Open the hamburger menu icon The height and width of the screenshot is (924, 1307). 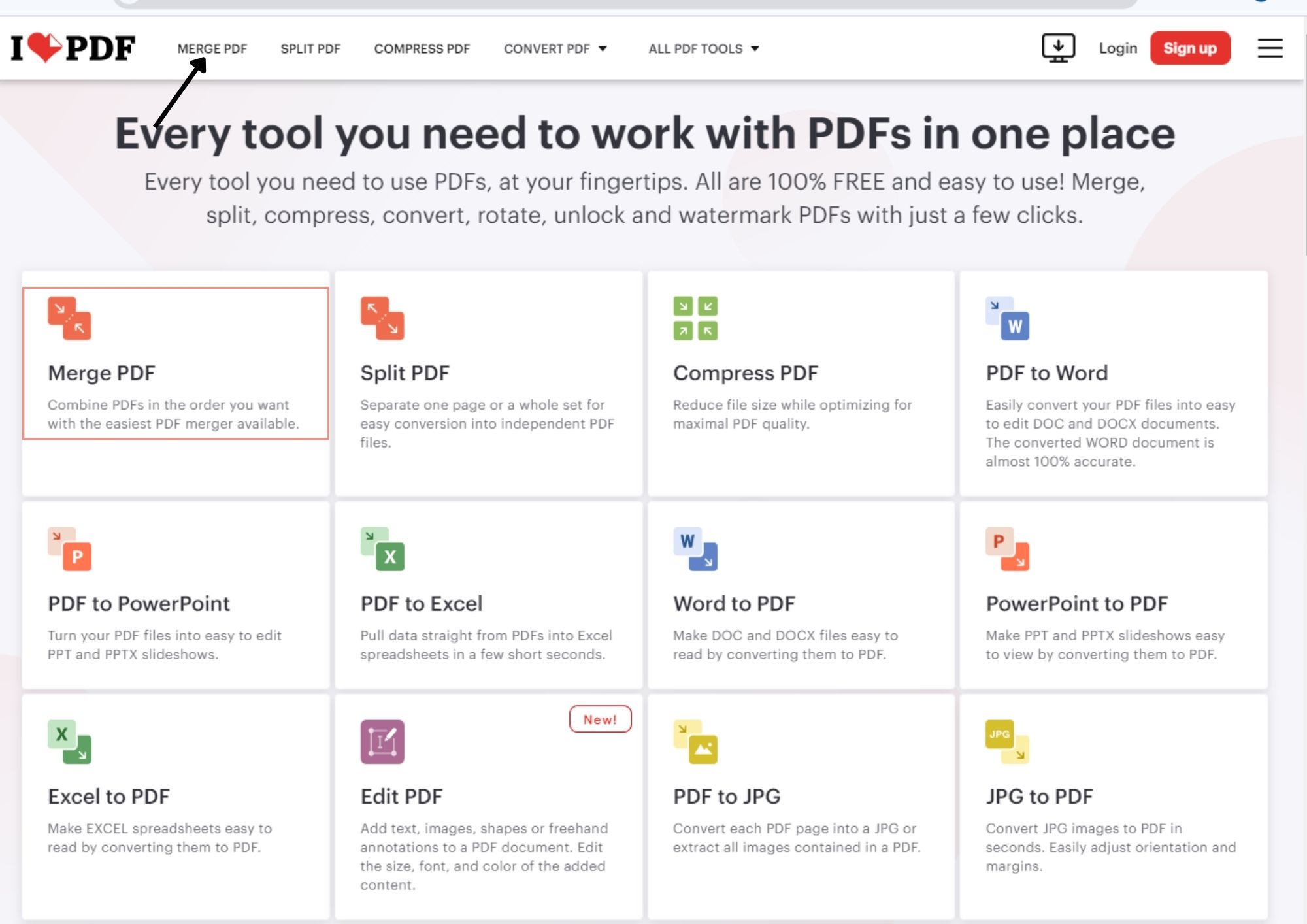1270,48
